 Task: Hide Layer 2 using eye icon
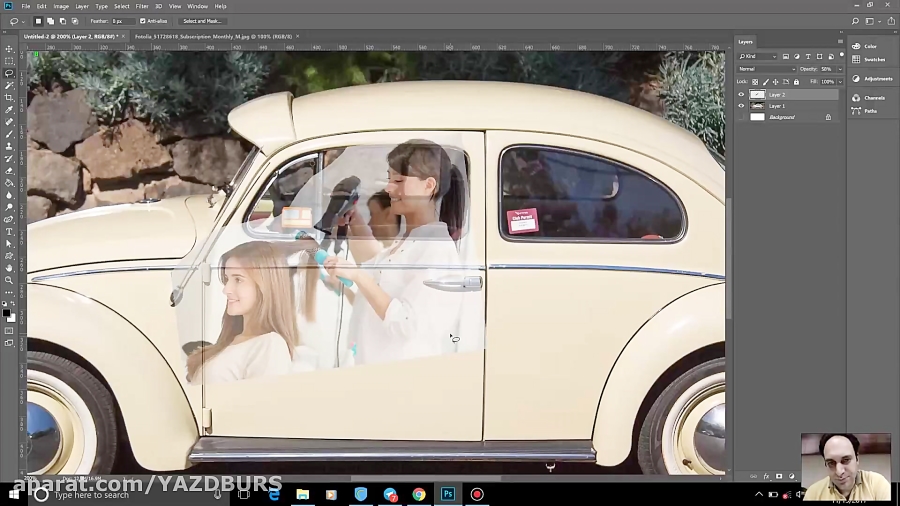(741, 94)
